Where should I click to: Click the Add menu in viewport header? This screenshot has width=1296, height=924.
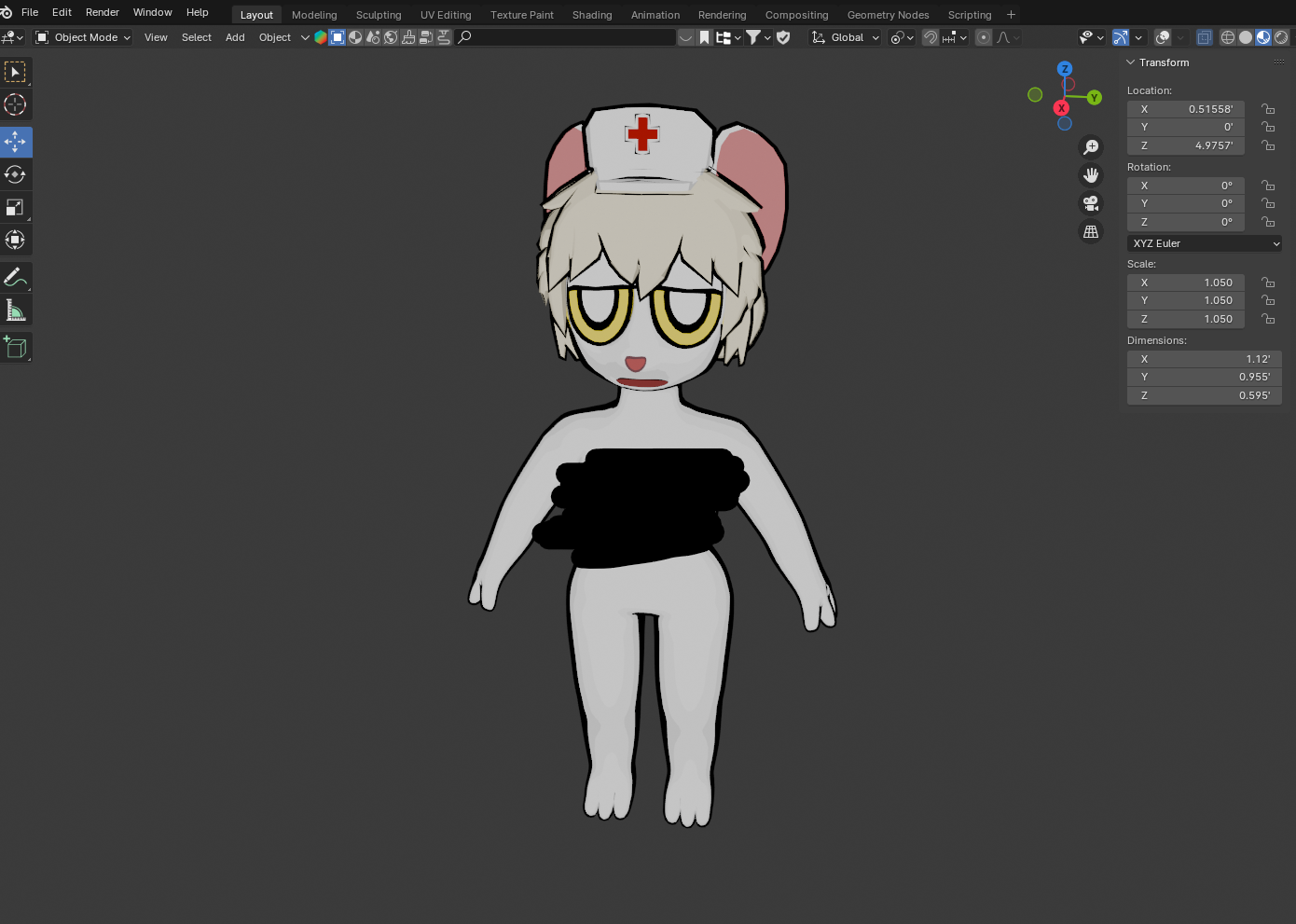(235, 37)
